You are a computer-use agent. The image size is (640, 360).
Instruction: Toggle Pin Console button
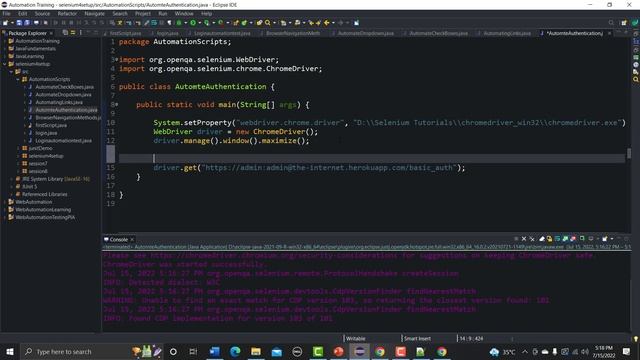(582, 239)
